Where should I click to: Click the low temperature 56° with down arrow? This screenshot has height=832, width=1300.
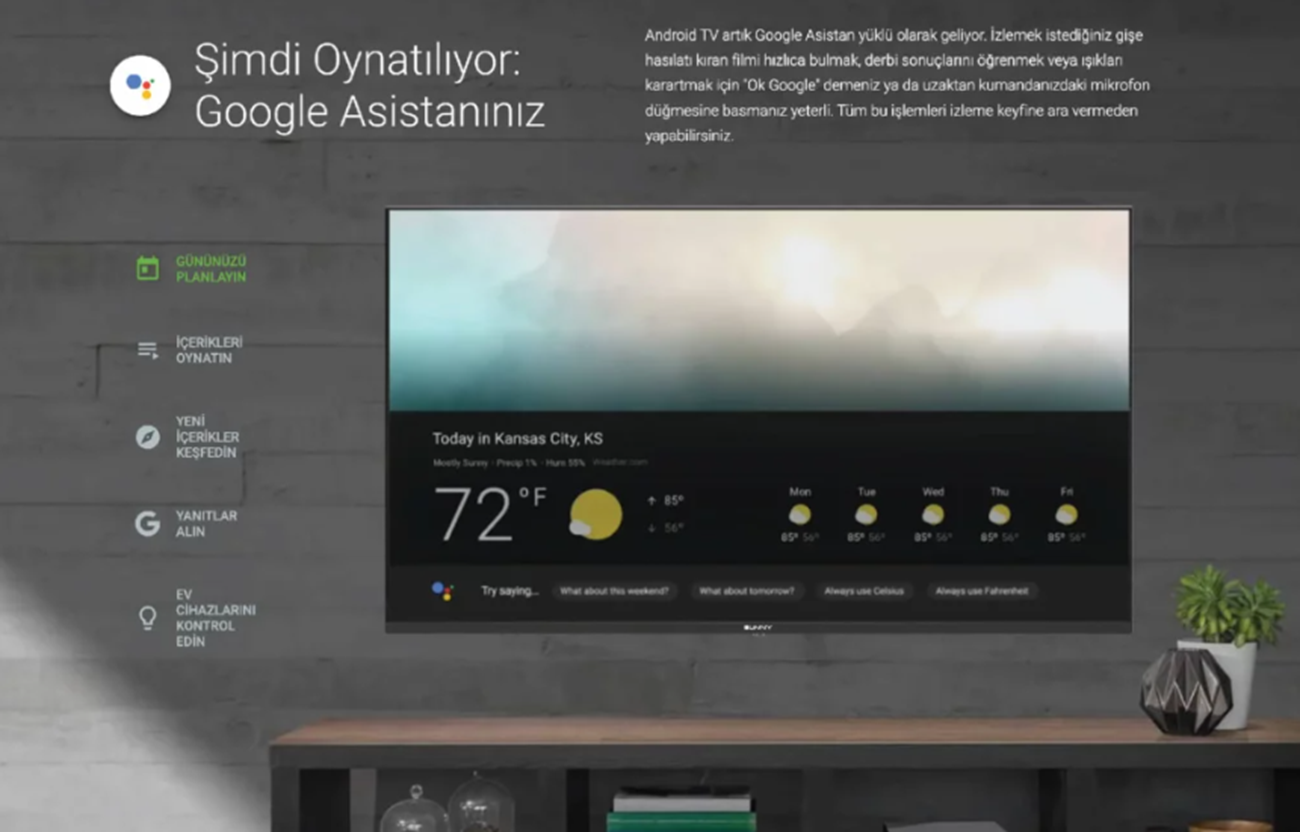coord(665,528)
